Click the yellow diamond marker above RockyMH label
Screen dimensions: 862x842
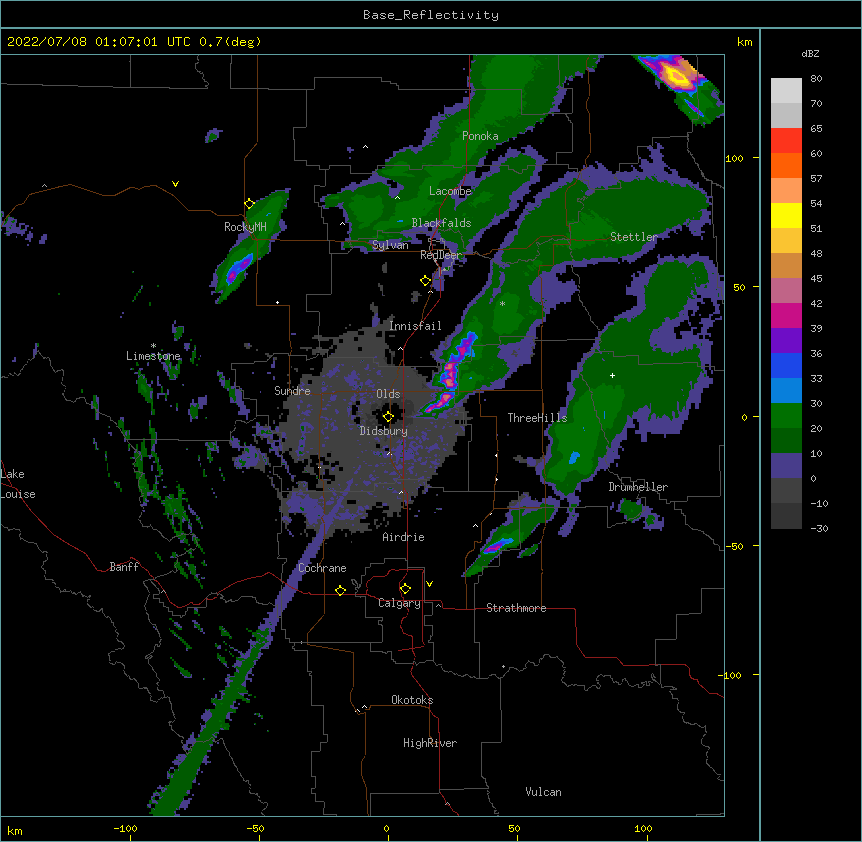(x=250, y=204)
